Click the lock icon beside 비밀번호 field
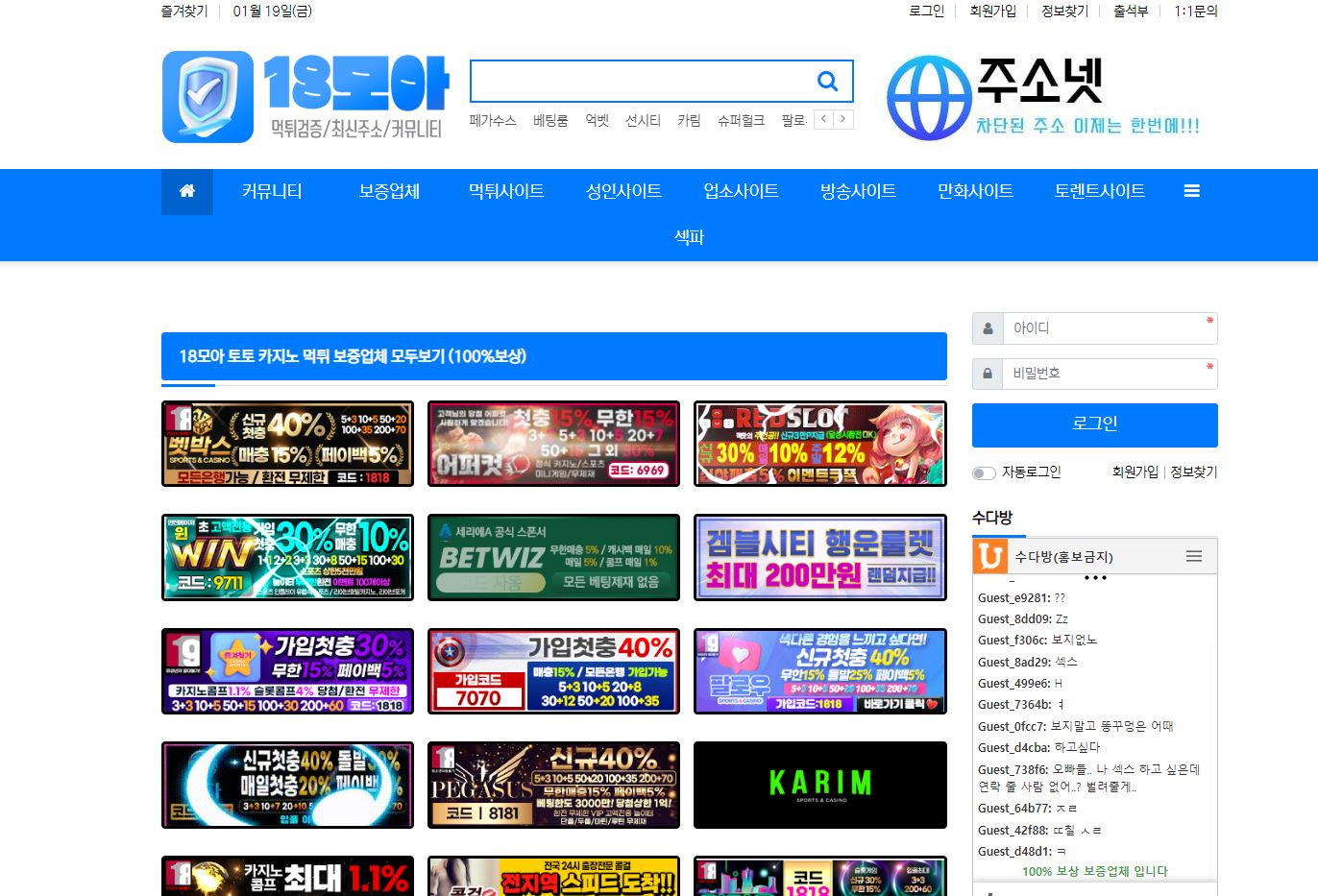Screen dimensions: 1318x896 tap(988, 374)
